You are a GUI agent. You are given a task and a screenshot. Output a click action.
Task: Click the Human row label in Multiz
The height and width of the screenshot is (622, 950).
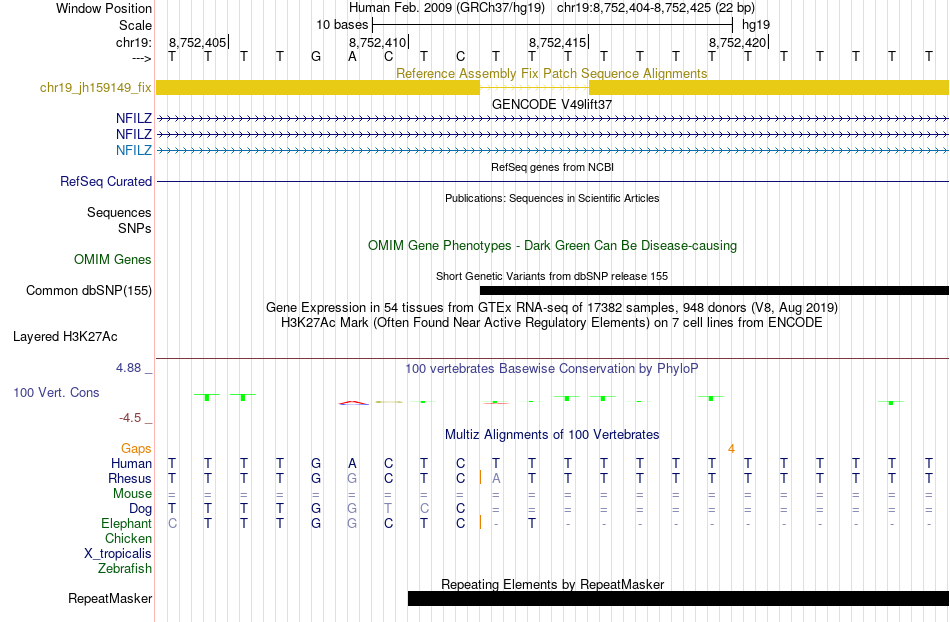click(131, 463)
